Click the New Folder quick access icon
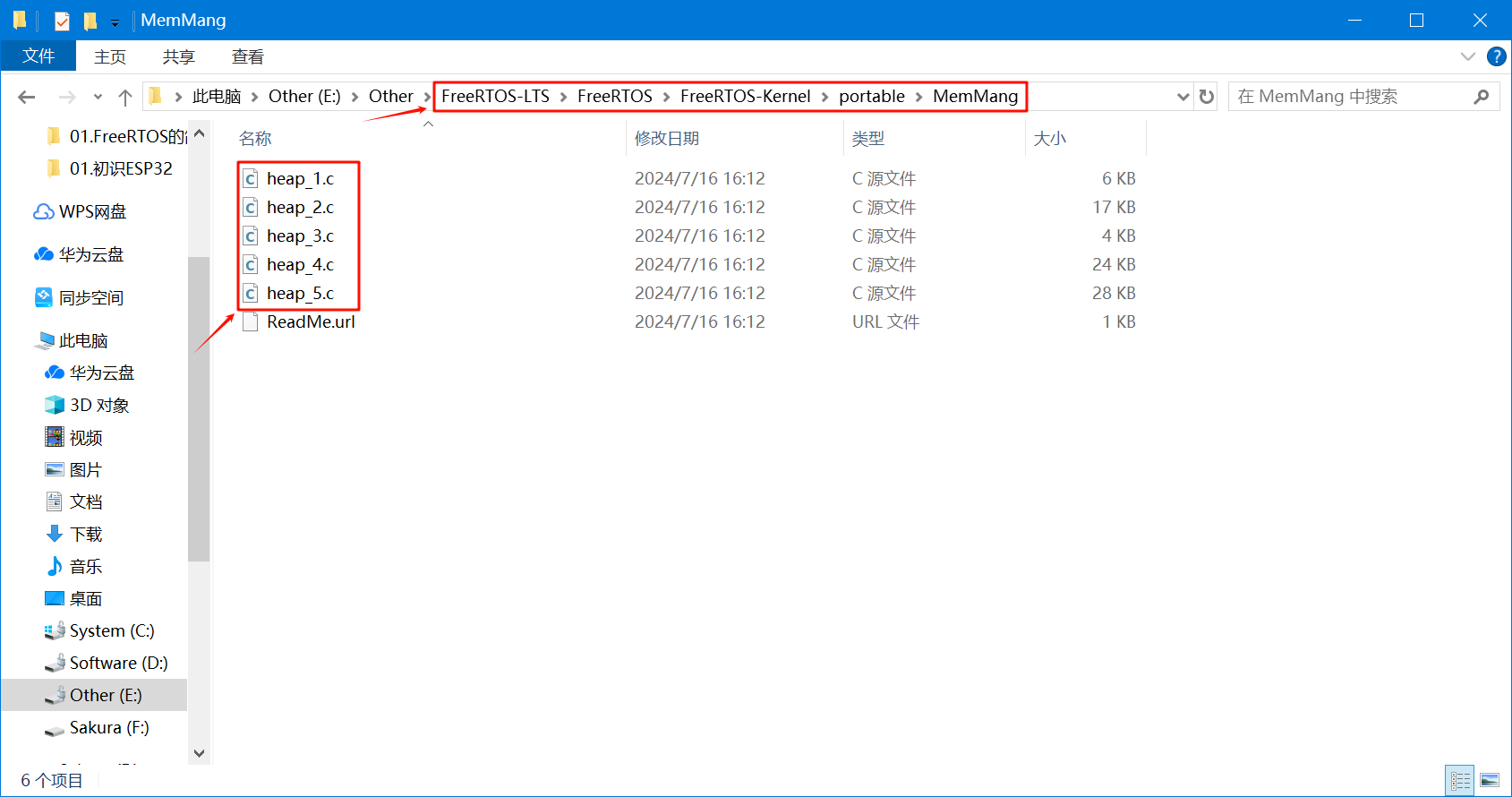Screen dimensions: 1512x797 90,21
